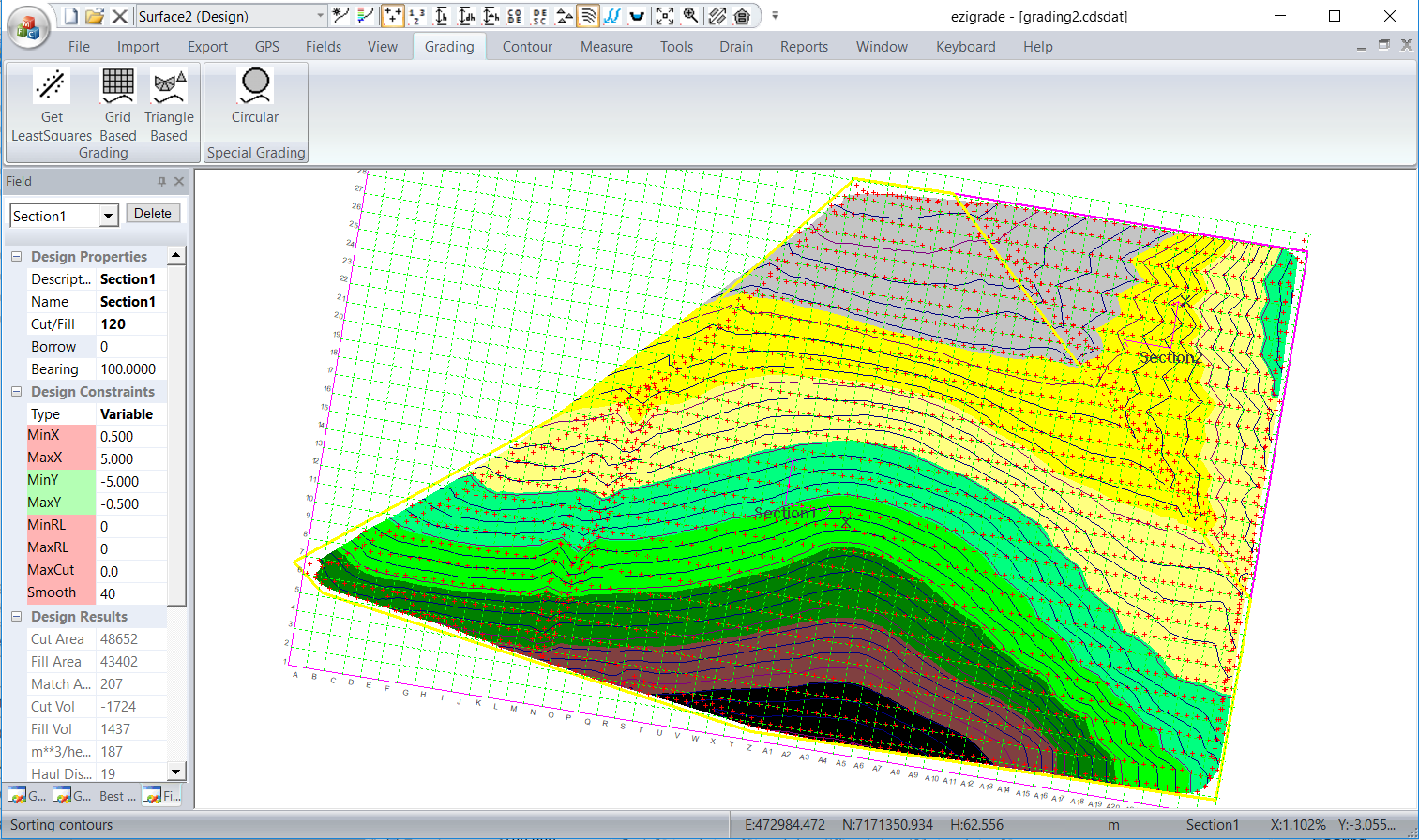Screen dimensions: 1419x840
Task: Toggle the point markers display button
Action: pos(392,16)
